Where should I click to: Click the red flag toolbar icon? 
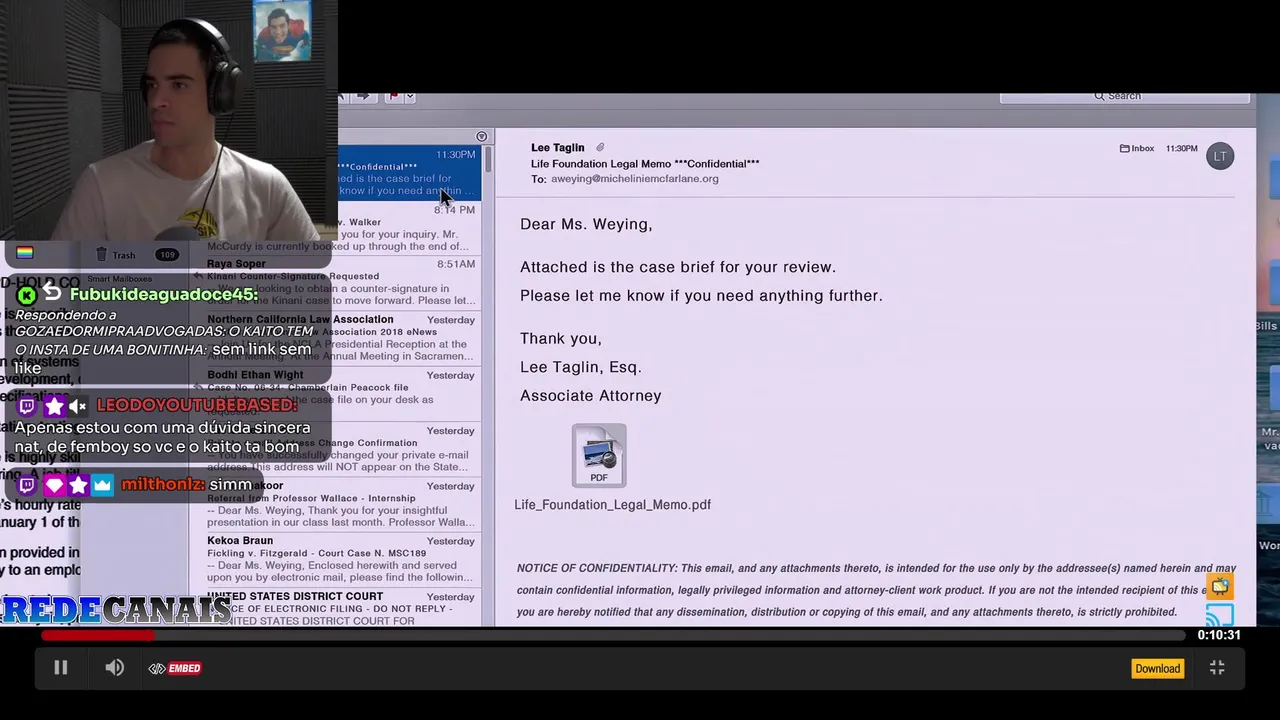pyautogui.click(x=394, y=96)
